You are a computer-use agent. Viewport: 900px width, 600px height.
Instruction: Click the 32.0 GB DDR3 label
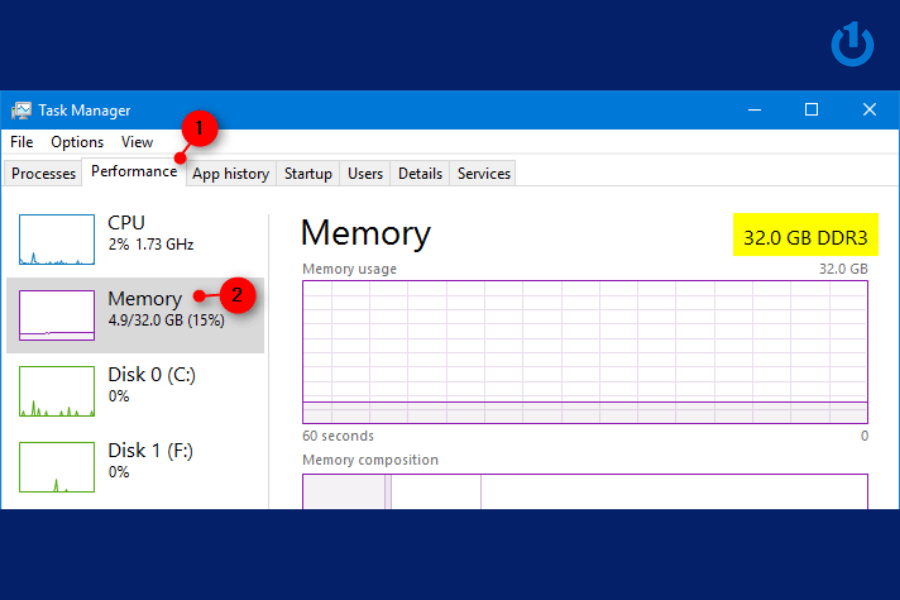click(x=806, y=234)
